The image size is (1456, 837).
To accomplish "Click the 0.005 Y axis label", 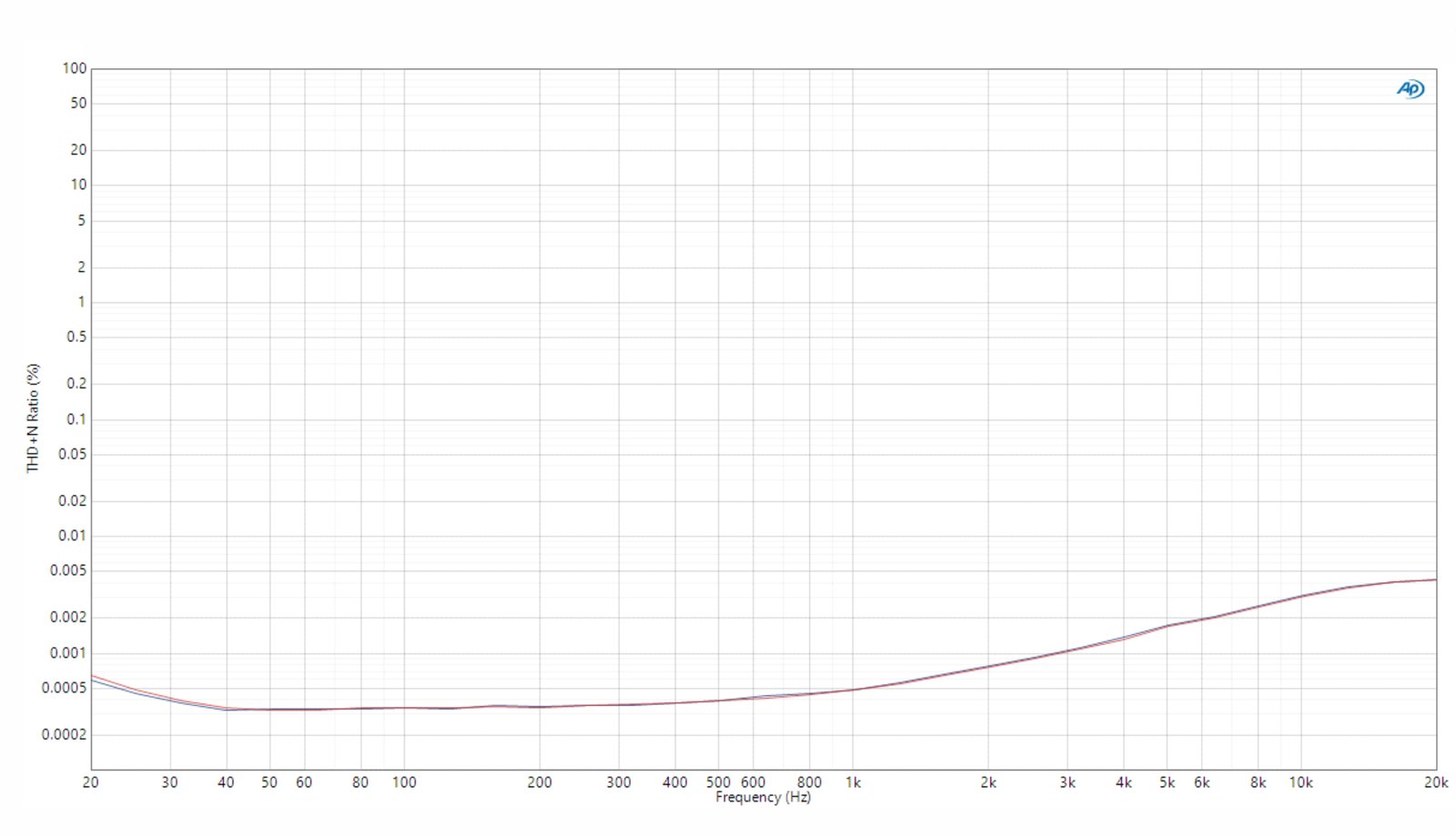I will coord(68,570).
